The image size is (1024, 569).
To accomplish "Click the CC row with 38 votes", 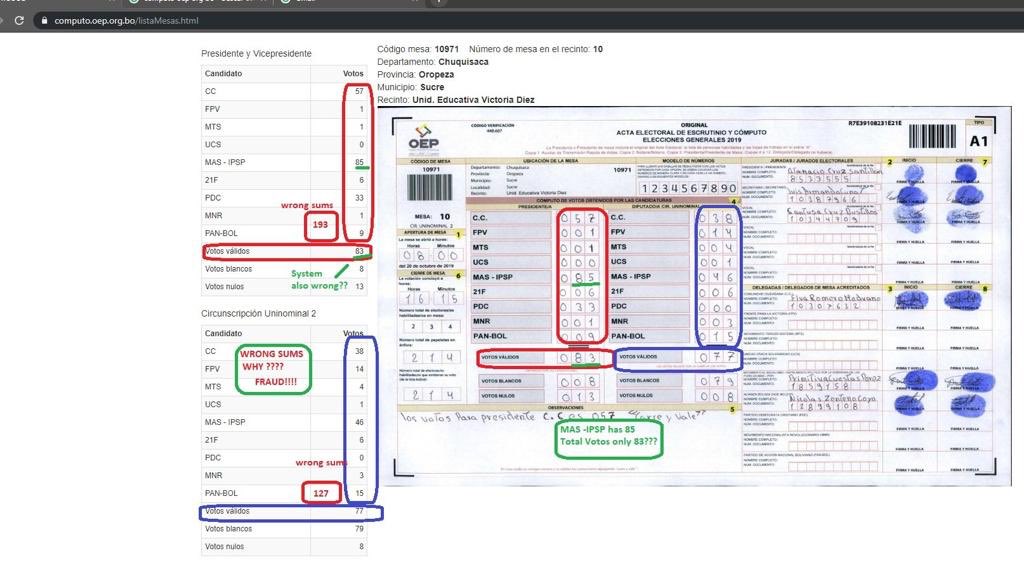I will pyautogui.click(x=284, y=351).
